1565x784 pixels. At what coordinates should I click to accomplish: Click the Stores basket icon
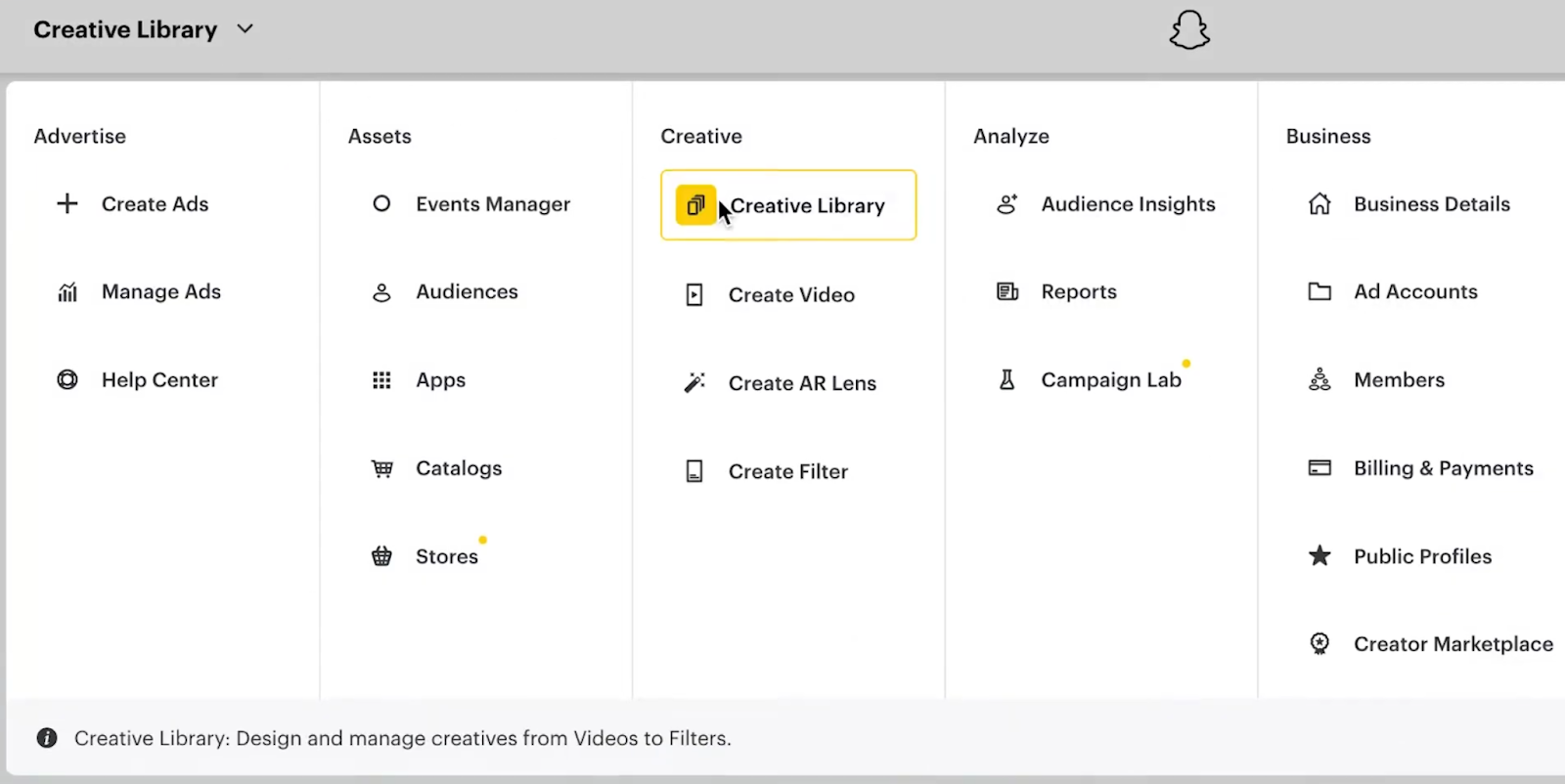coord(381,557)
